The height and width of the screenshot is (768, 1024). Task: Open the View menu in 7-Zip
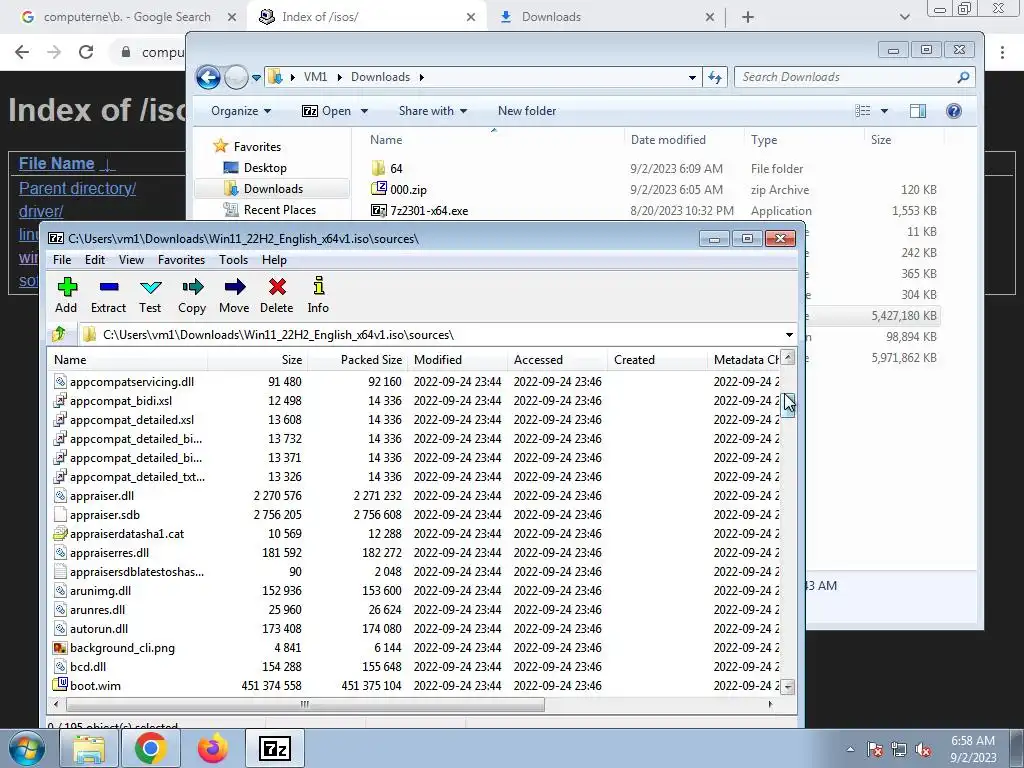(131, 260)
